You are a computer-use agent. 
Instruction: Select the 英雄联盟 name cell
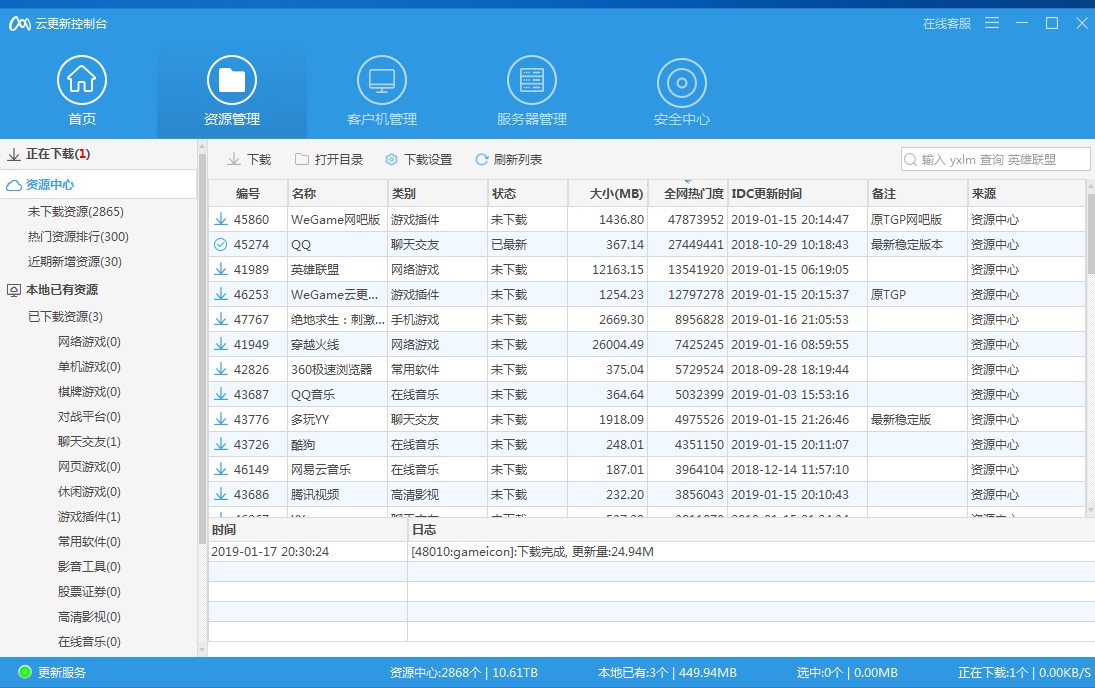pos(338,270)
